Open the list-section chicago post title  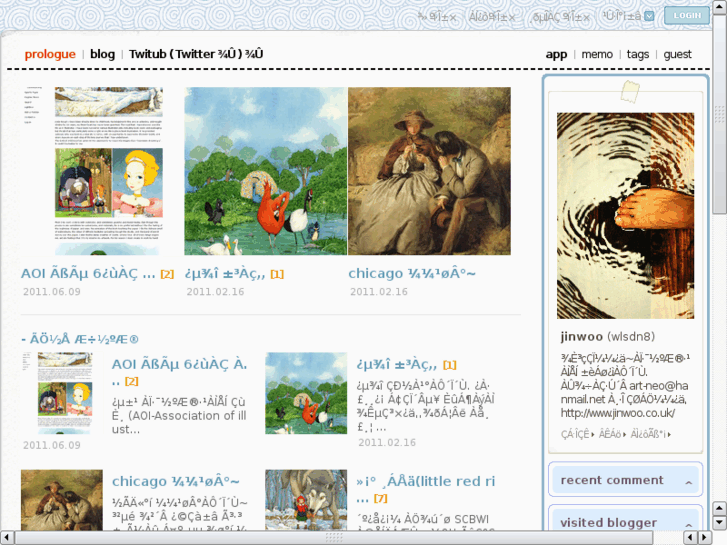[176, 481]
